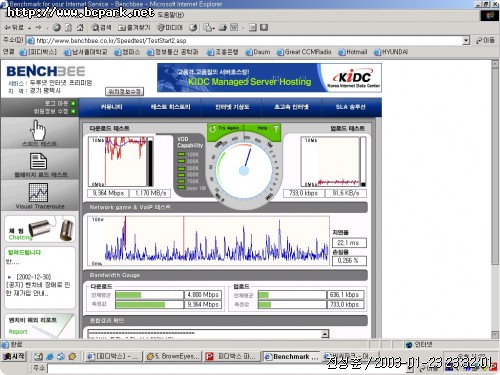Open the 정보통신 공학과 links bar shortcut
Image resolution: width=500 pixels, height=375 pixels.
(x=173, y=52)
